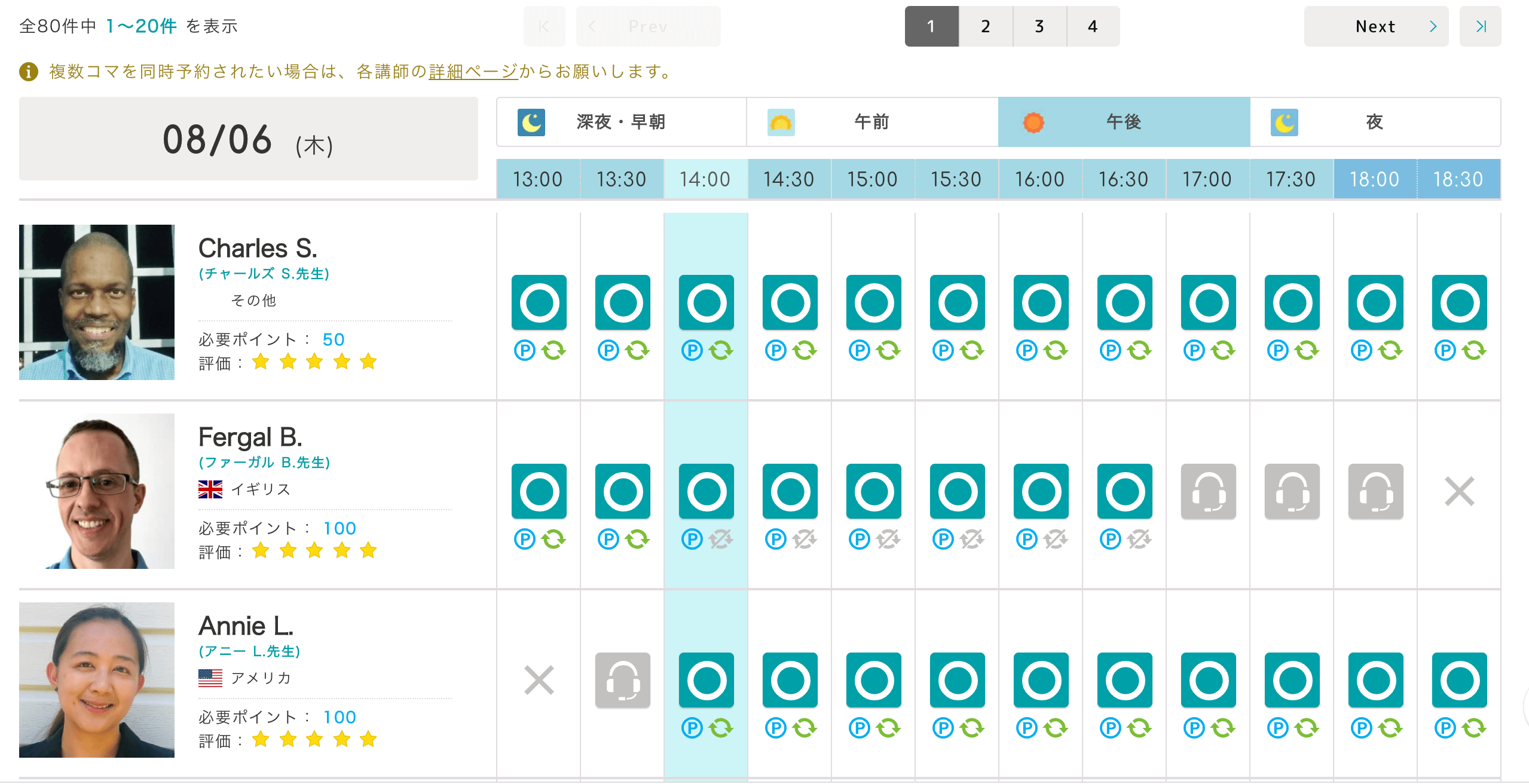Jump to last page arrow button
Viewport: 1529px width, 784px height.
tap(1480, 26)
